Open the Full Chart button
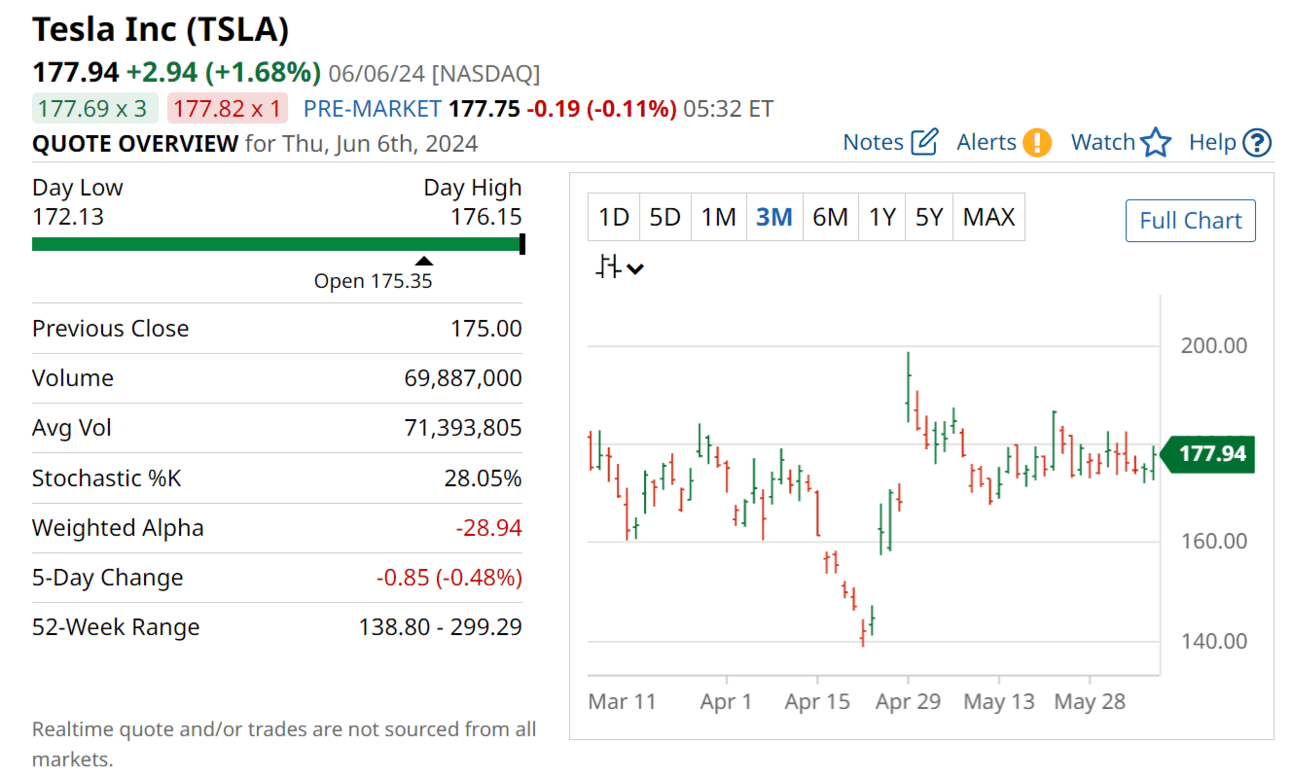The image size is (1292, 778). [x=1190, y=221]
